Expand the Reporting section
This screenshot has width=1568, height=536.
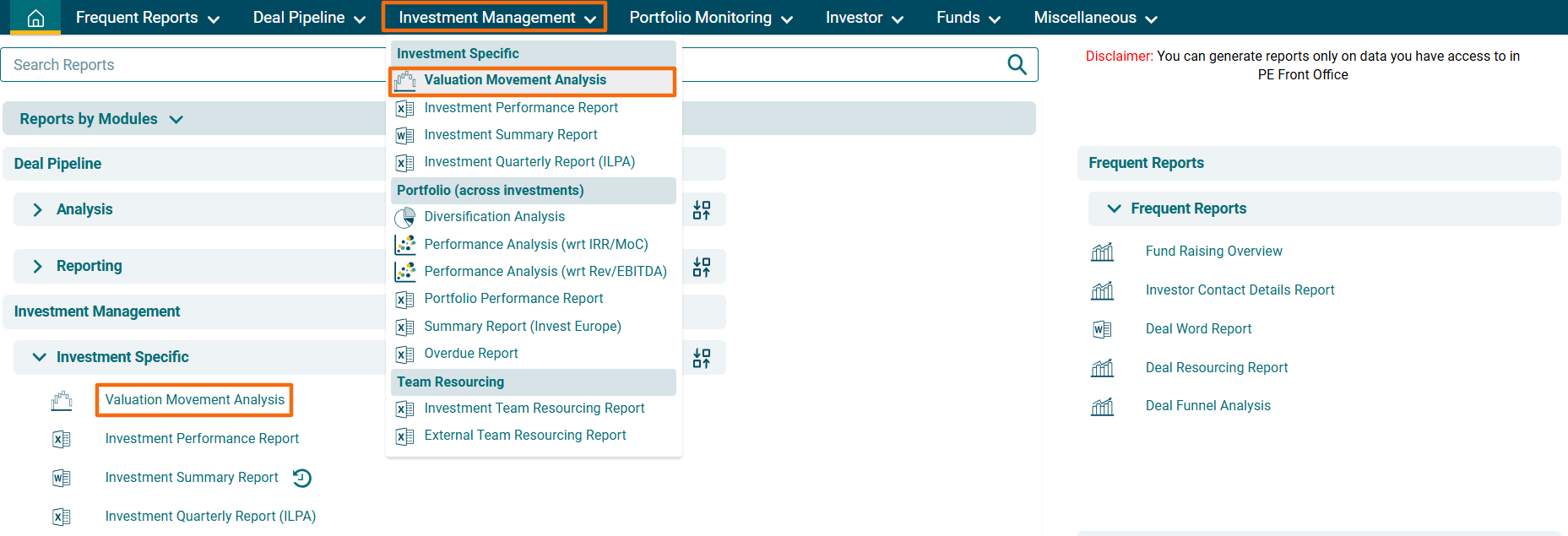coord(38,267)
